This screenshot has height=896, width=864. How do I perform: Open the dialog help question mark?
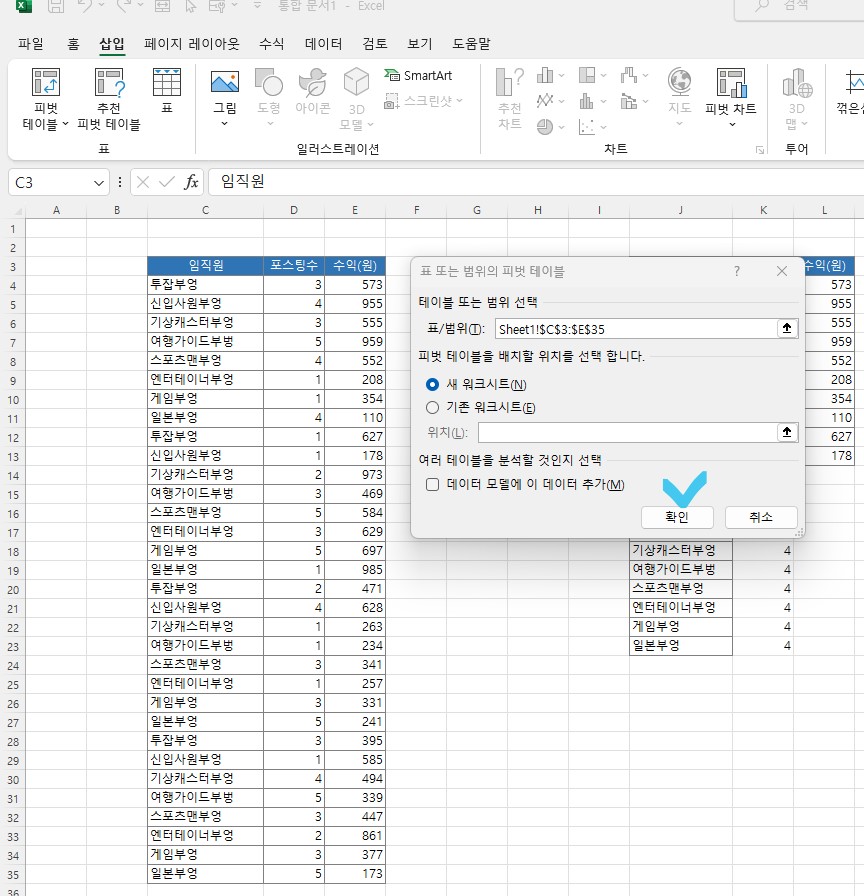click(737, 271)
